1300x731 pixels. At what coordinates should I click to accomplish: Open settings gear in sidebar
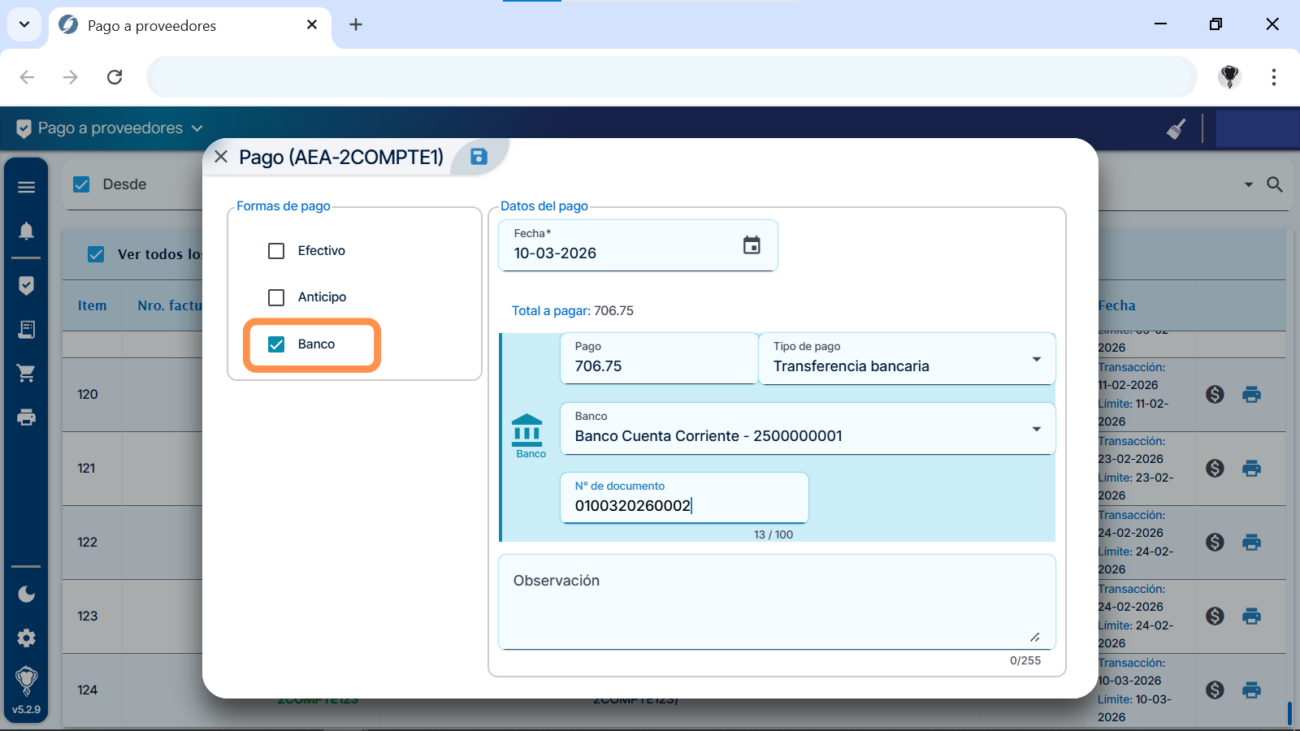point(27,638)
